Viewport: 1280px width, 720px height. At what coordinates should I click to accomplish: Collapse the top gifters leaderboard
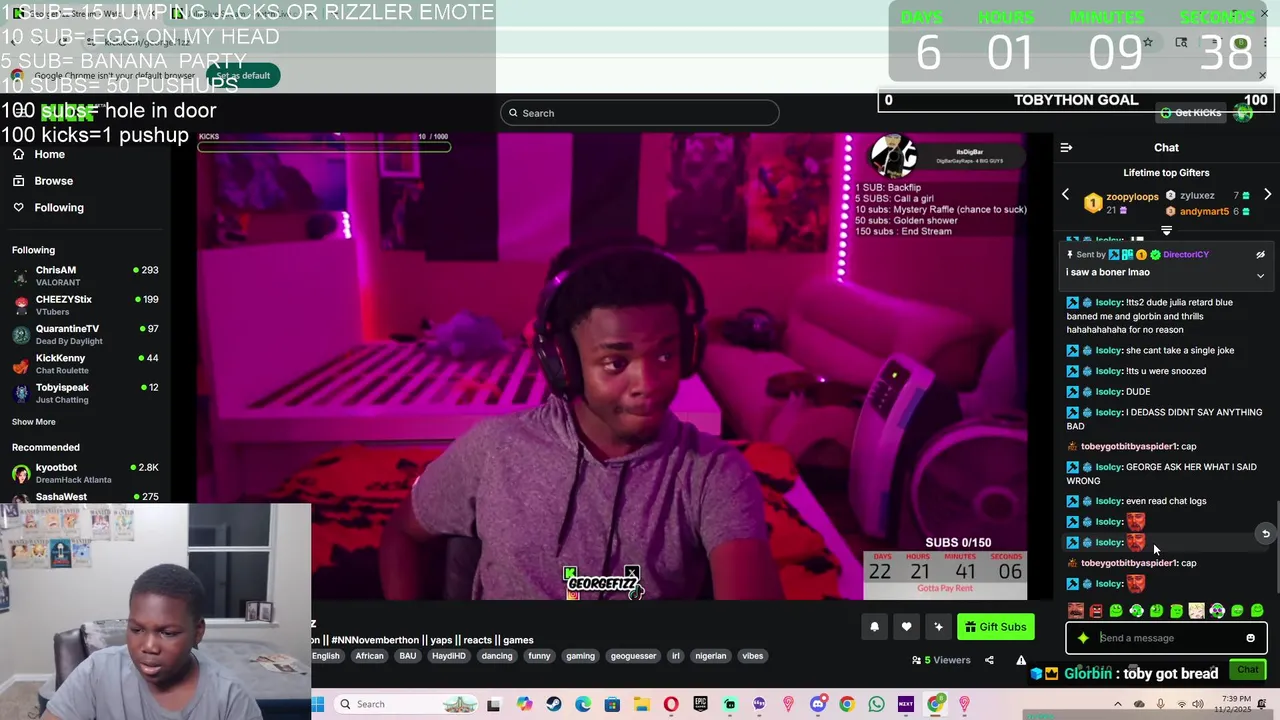(x=1166, y=231)
